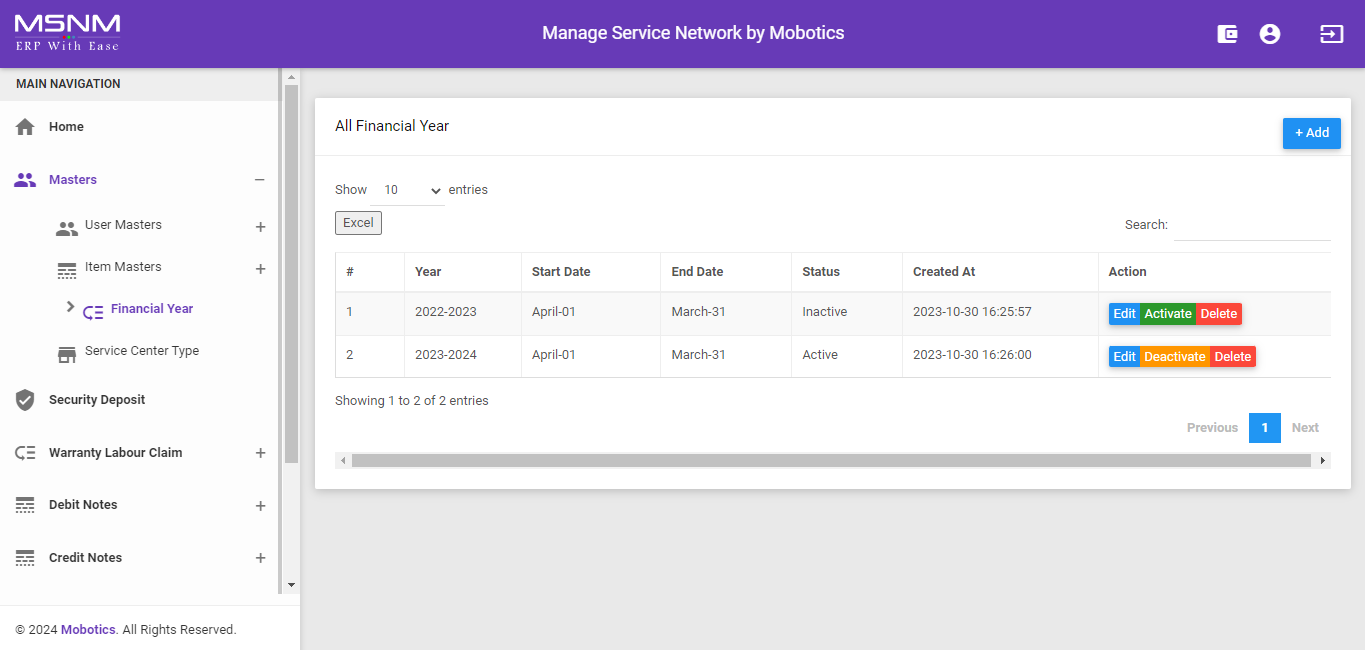
Task: Click the + Add button
Action: [1311, 133]
